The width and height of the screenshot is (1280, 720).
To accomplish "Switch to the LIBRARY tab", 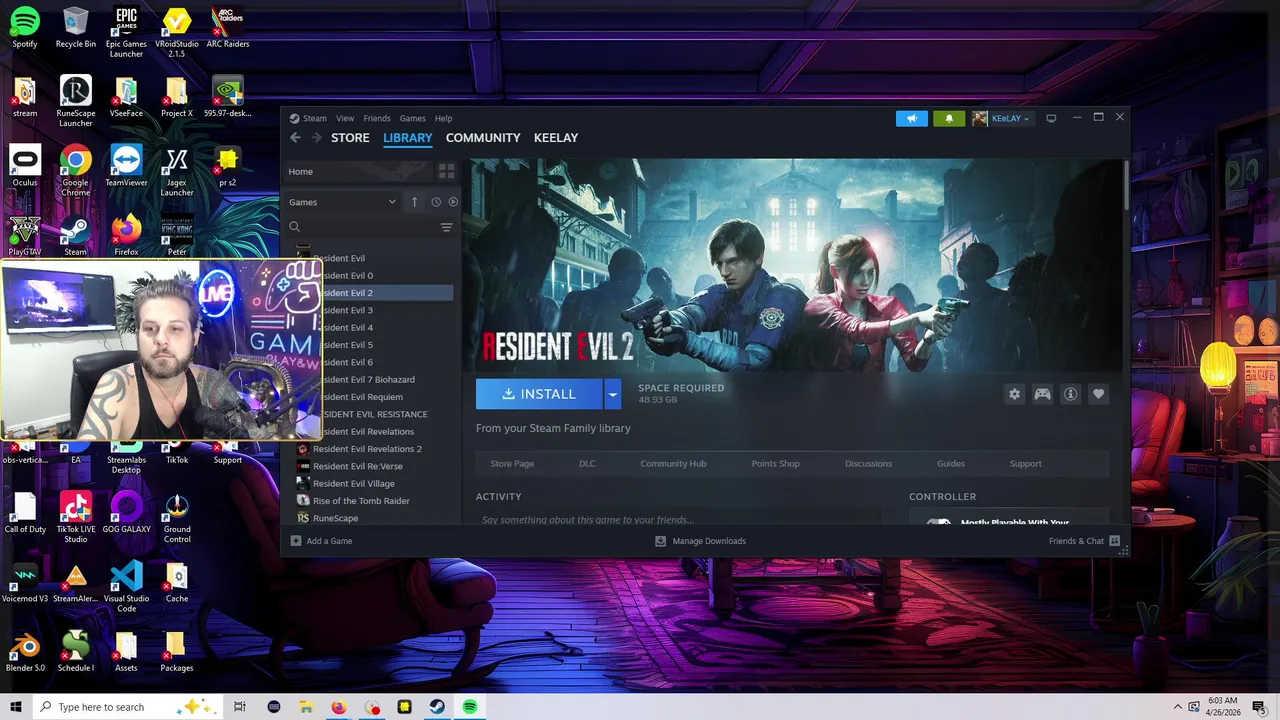I will [408, 138].
